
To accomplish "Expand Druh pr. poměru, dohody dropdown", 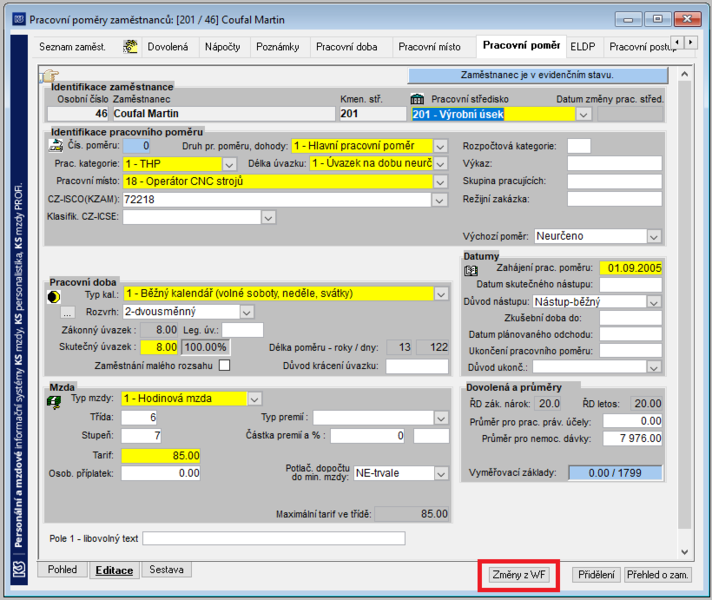I will (440, 146).
